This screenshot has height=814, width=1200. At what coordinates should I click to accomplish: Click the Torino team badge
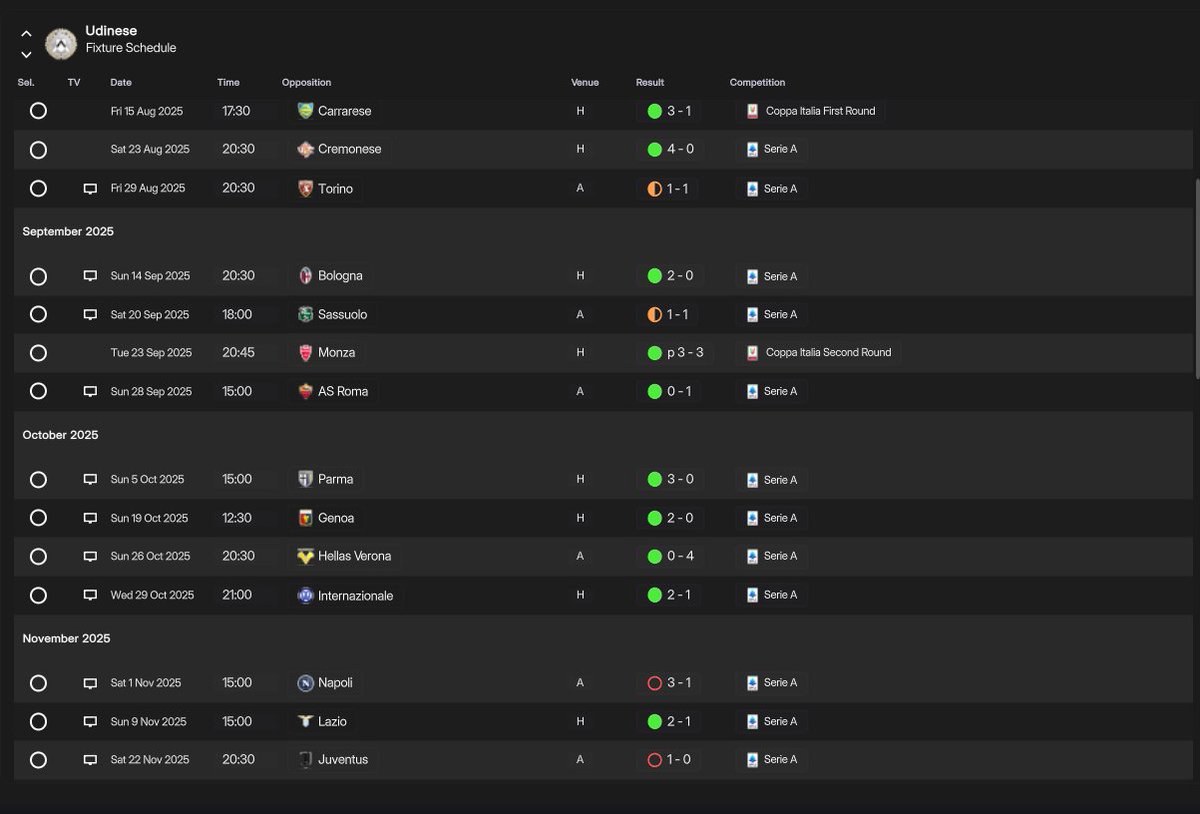306,188
